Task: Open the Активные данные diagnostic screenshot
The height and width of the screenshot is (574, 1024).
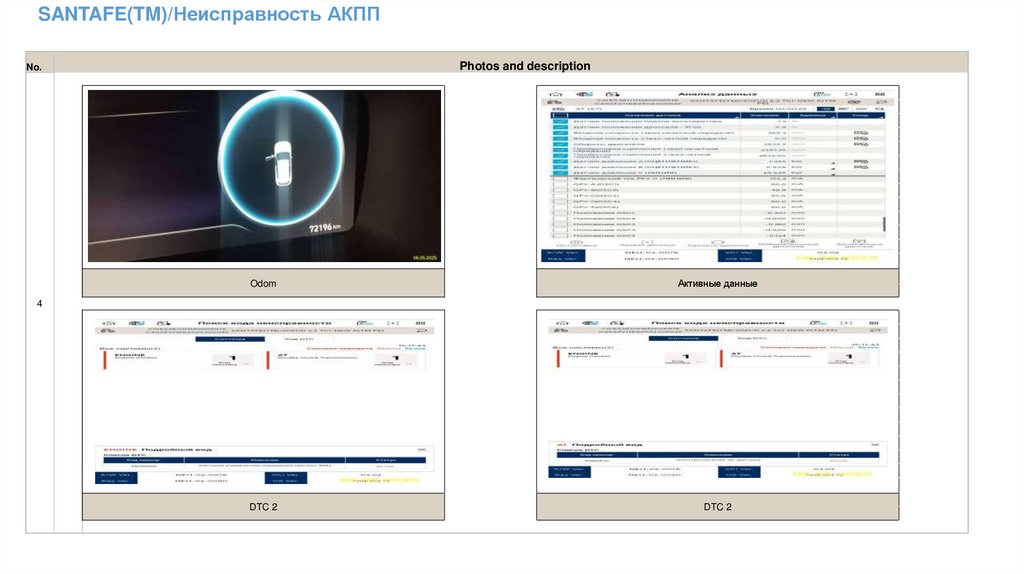Action: 717,176
